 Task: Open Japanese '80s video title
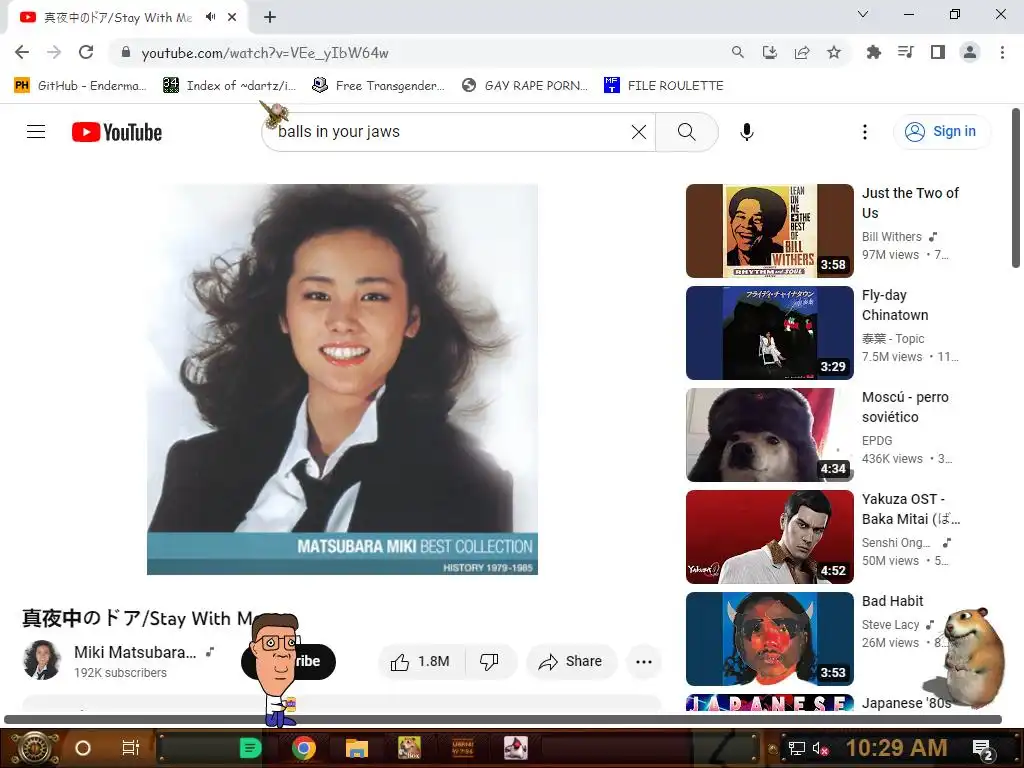[906, 703]
